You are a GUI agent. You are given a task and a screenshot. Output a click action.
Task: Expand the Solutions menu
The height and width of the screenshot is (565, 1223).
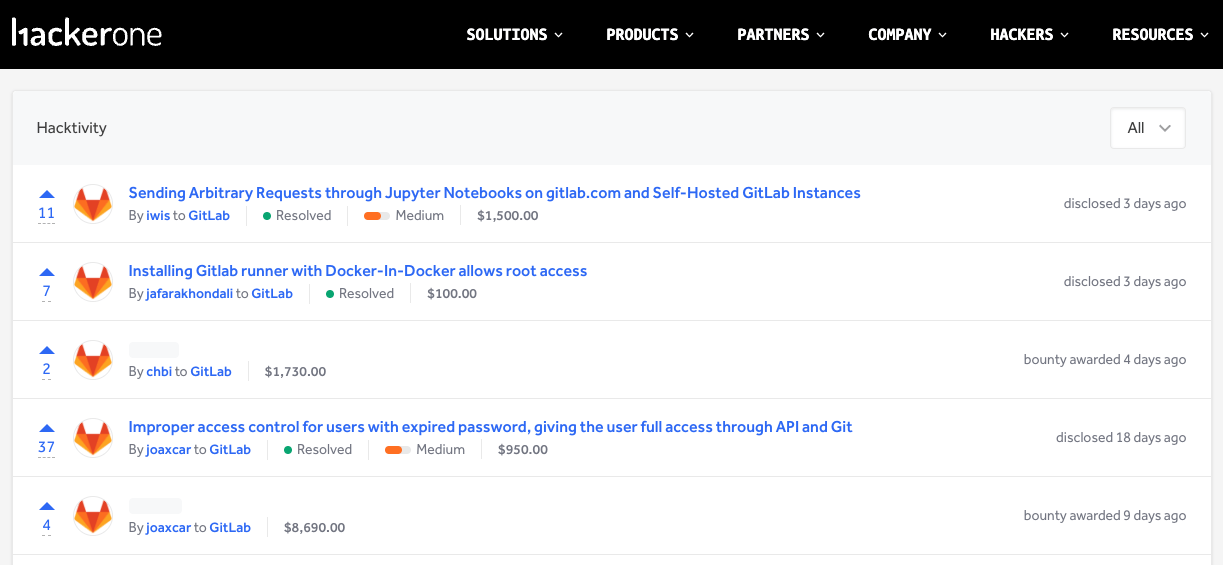click(514, 34)
